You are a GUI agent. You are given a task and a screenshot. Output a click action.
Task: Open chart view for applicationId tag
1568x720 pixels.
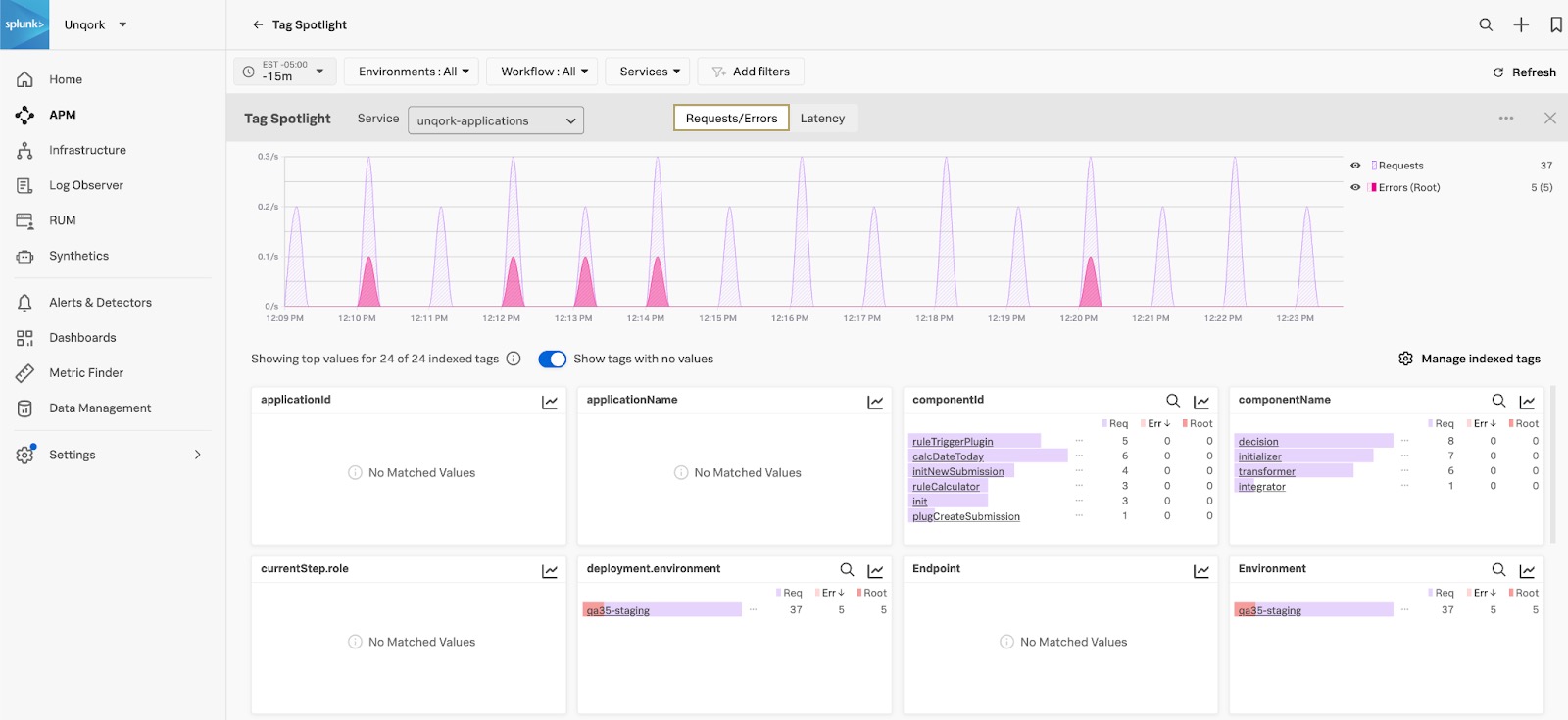point(550,402)
